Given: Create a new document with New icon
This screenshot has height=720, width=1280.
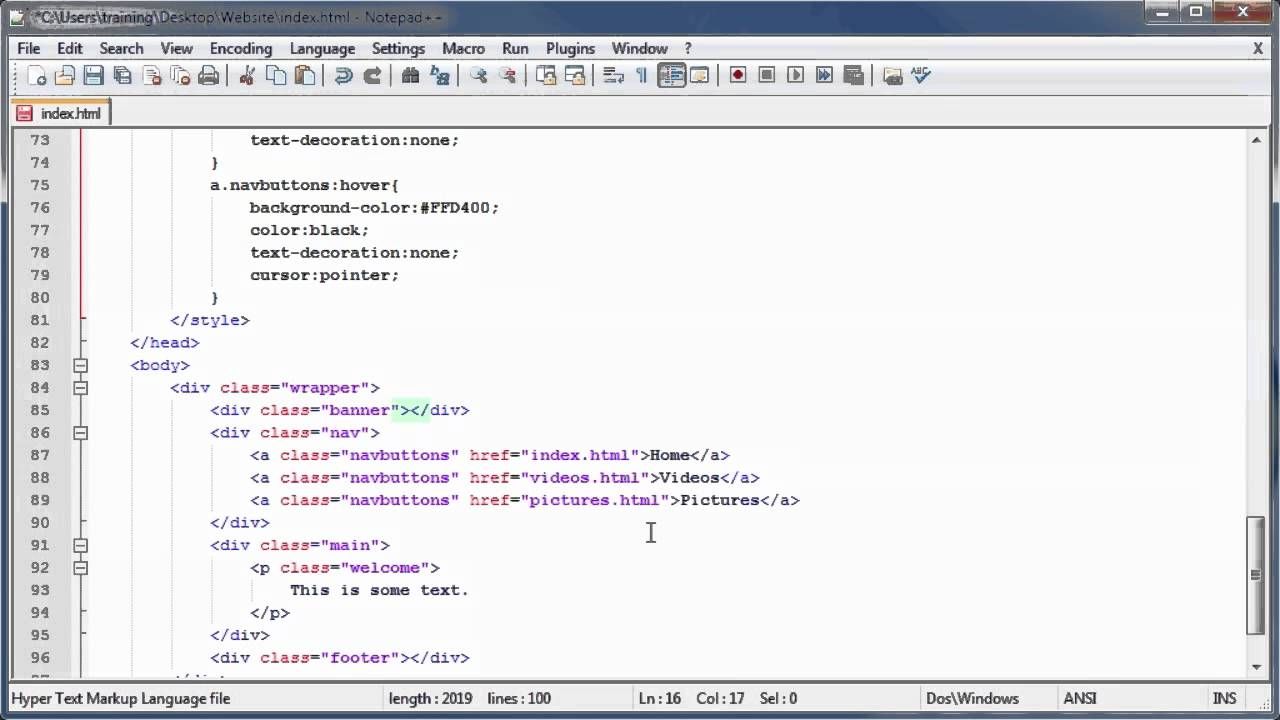Looking at the screenshot, I should point(37,76).
